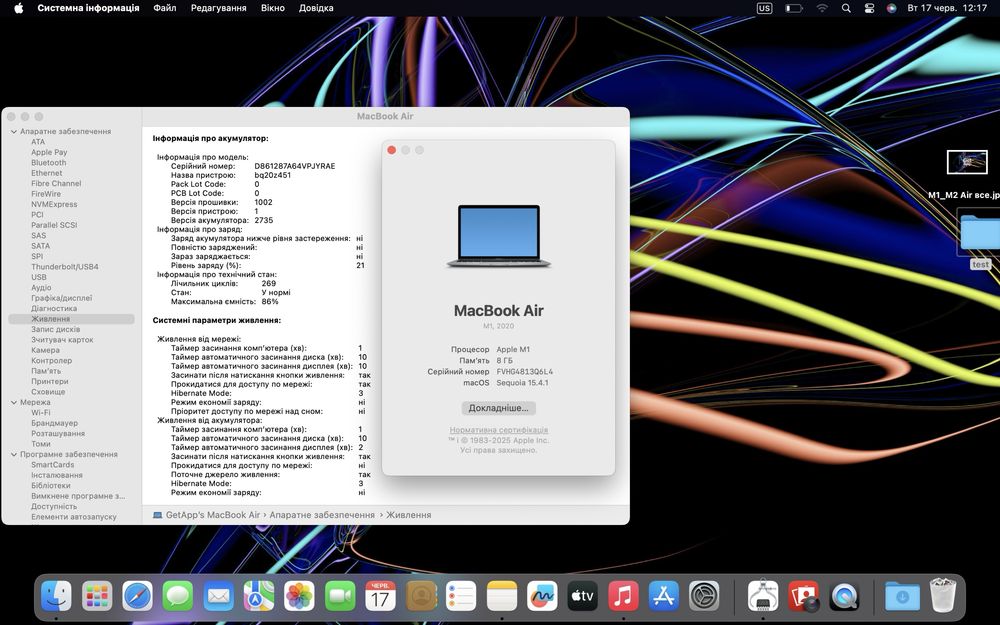The width and height of the screenshot is (1000, 625).
Task: Launch Notes app from the Dock
Action: click(502, 596)
